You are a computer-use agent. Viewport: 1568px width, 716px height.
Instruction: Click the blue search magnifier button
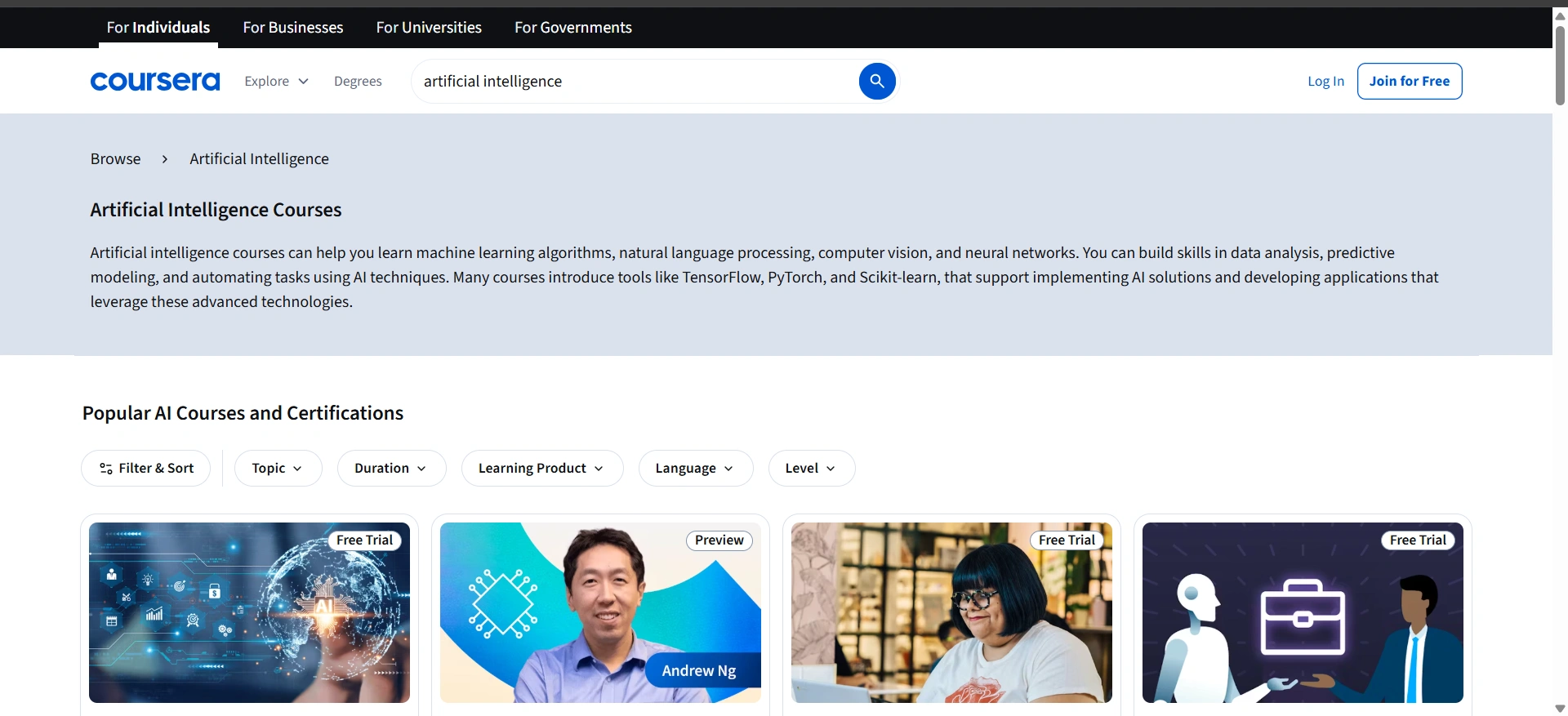tap(877, 81)
